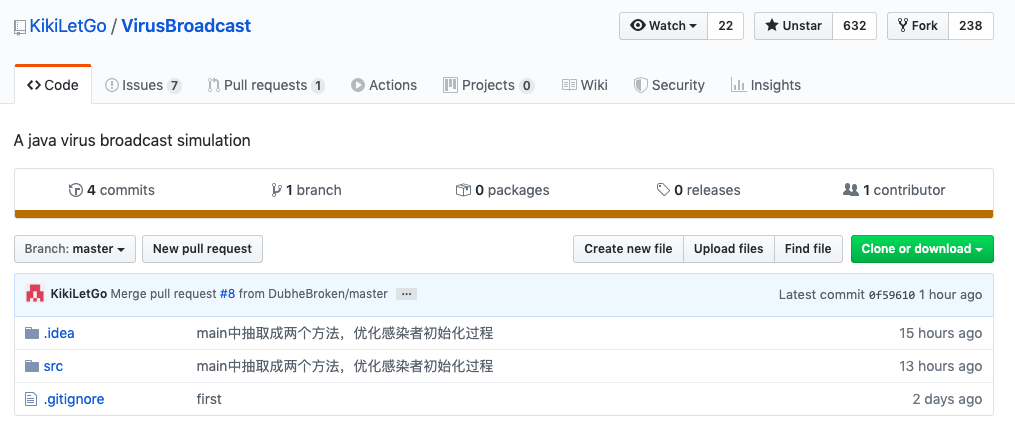Click the '2 days ago' timestamp

pos(947,399)
